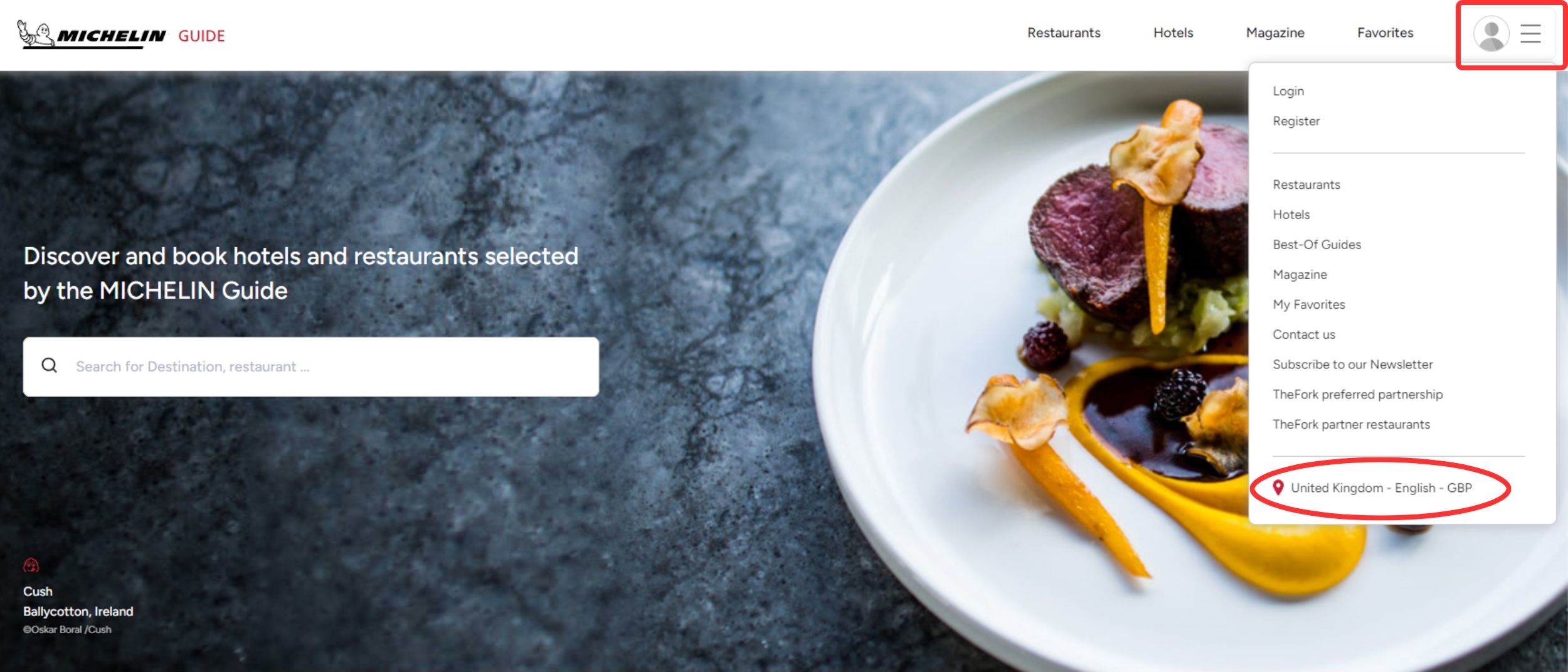Toggle the hamburger menu icon

click(x=1530, y=33)
